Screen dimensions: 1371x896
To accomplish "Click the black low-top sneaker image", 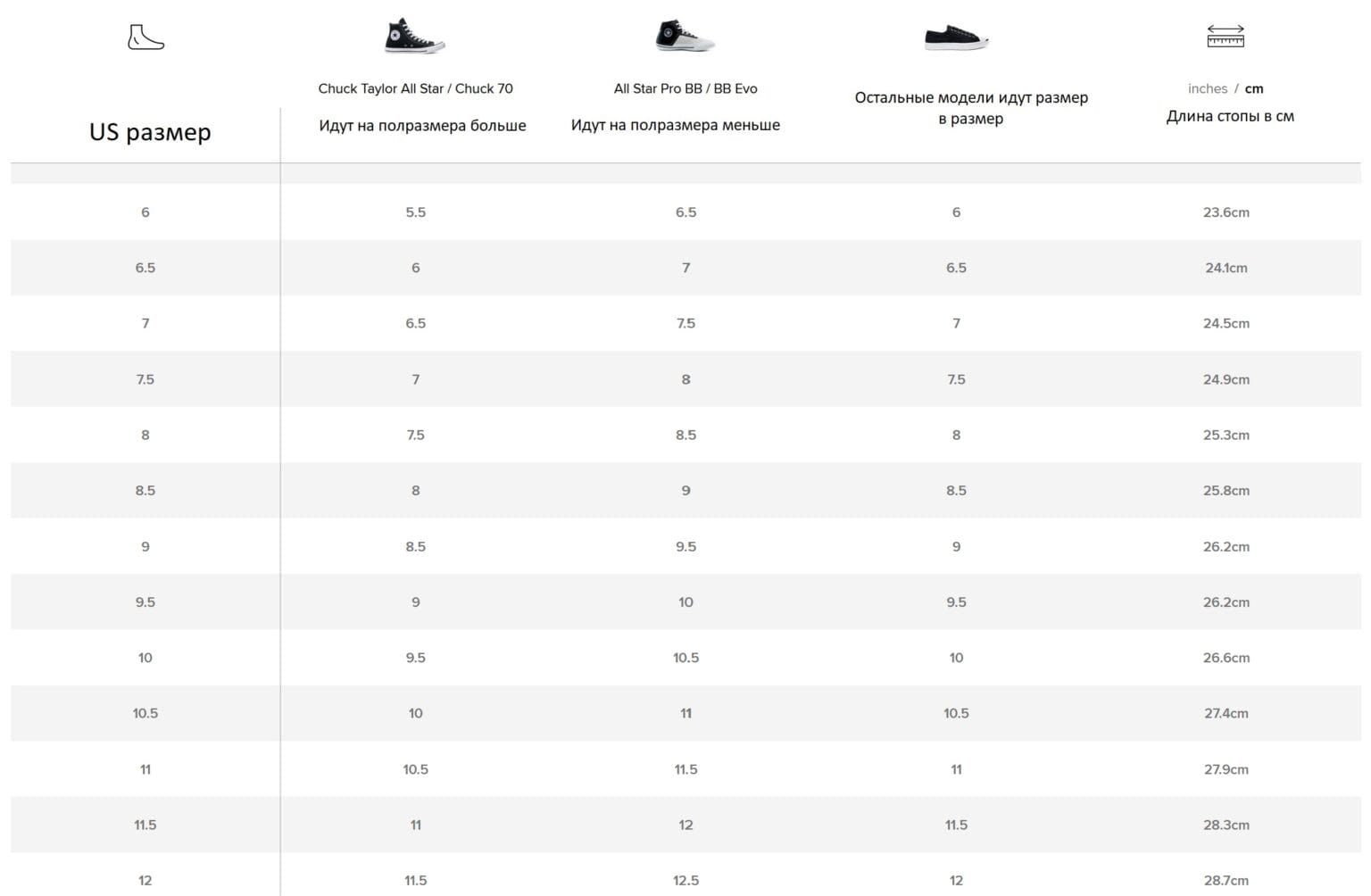I will [956, 37].
